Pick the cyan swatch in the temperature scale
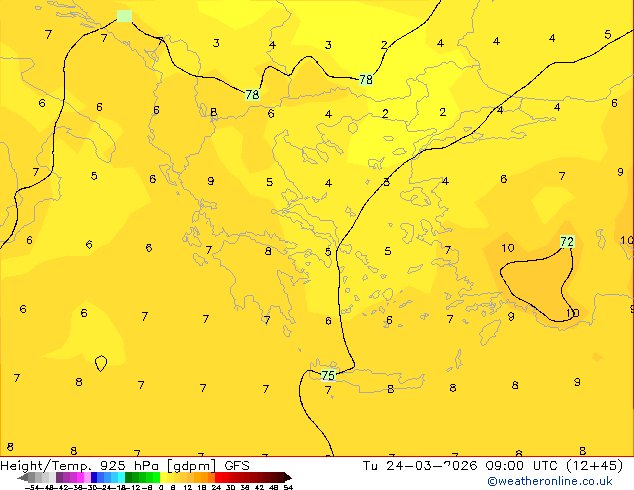Screen dimensions: 634x490 click(x=121, y=477)
